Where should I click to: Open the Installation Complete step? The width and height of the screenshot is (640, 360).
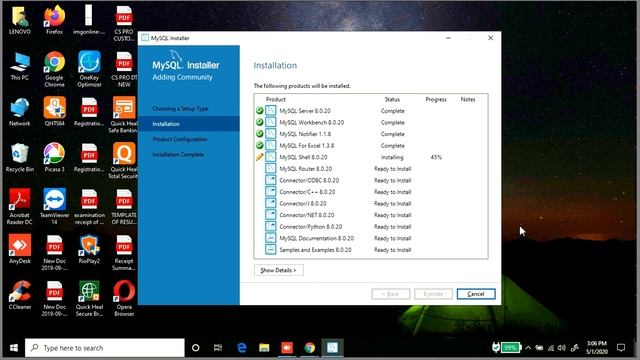pyautogui.click(x=178, y=155)
